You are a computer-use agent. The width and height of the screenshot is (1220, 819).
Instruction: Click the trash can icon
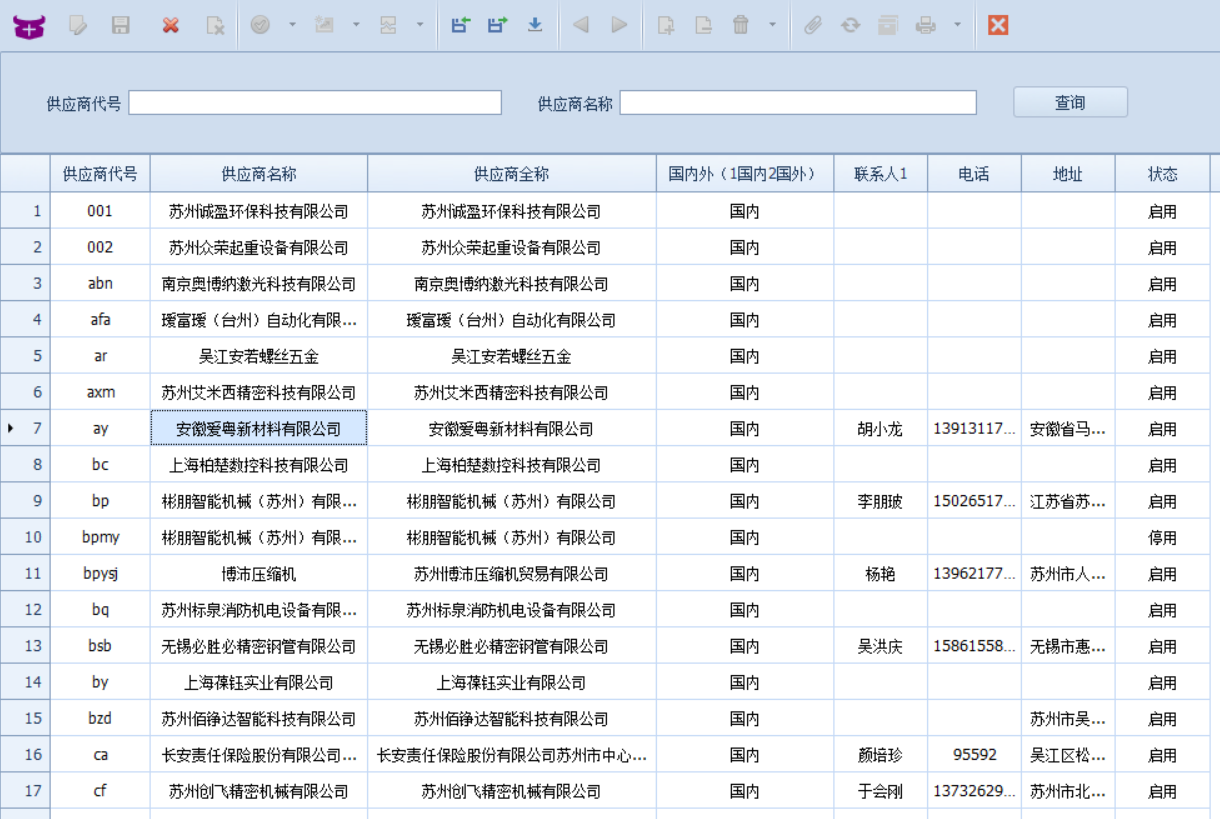tap(741, 26)
